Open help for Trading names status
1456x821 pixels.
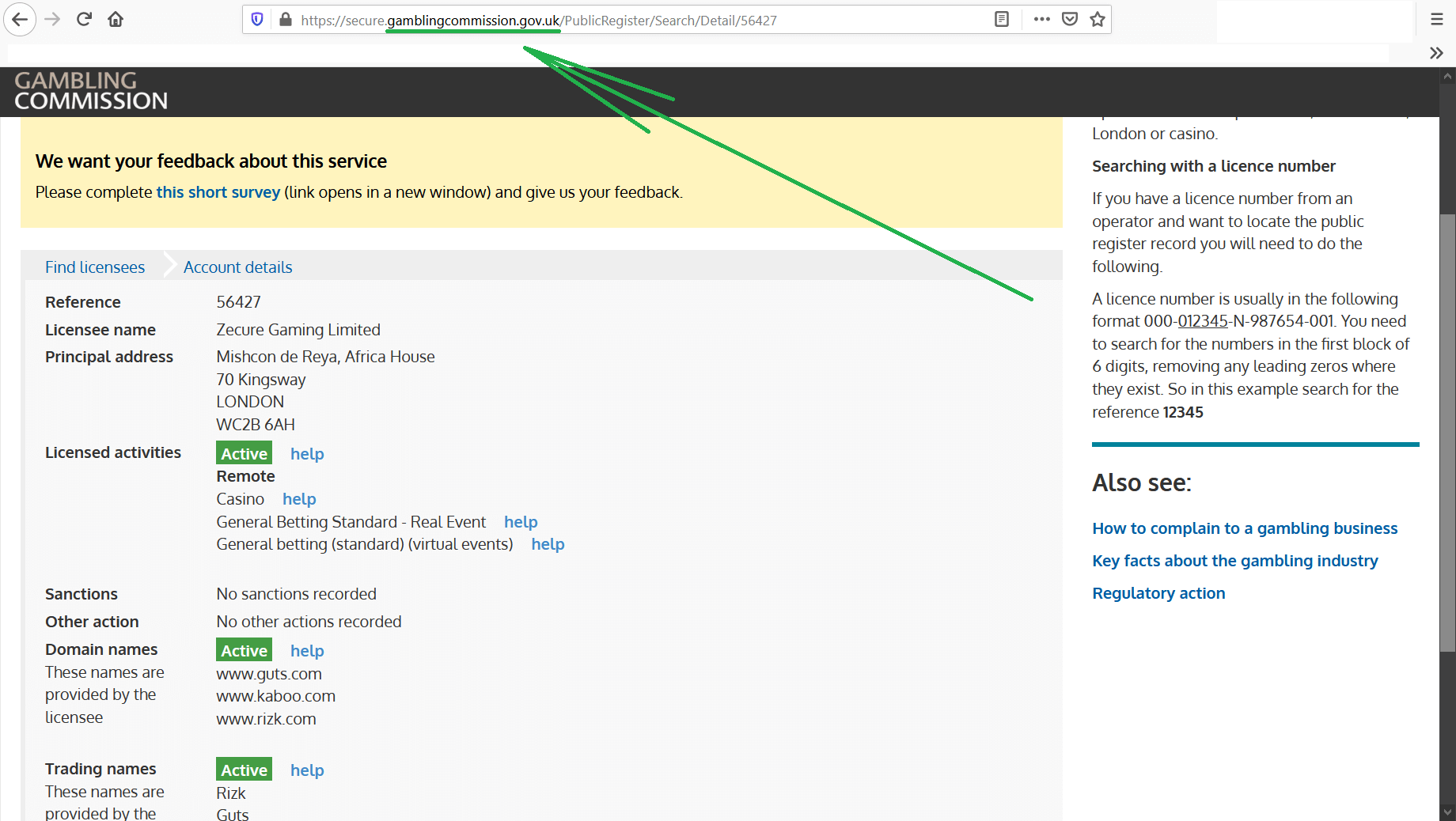(x=307, y=770)
